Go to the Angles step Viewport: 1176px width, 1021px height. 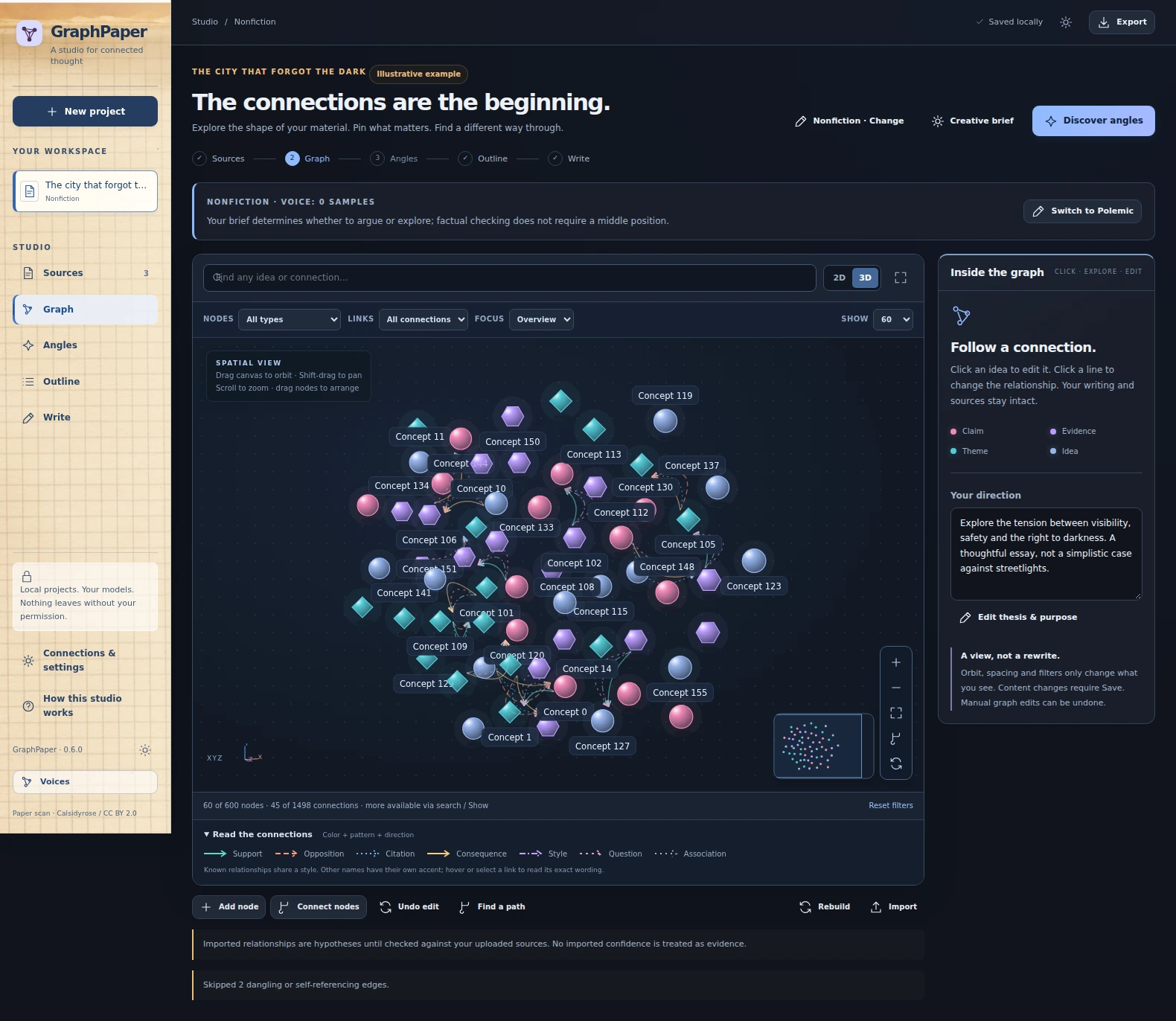coord(394,159)
